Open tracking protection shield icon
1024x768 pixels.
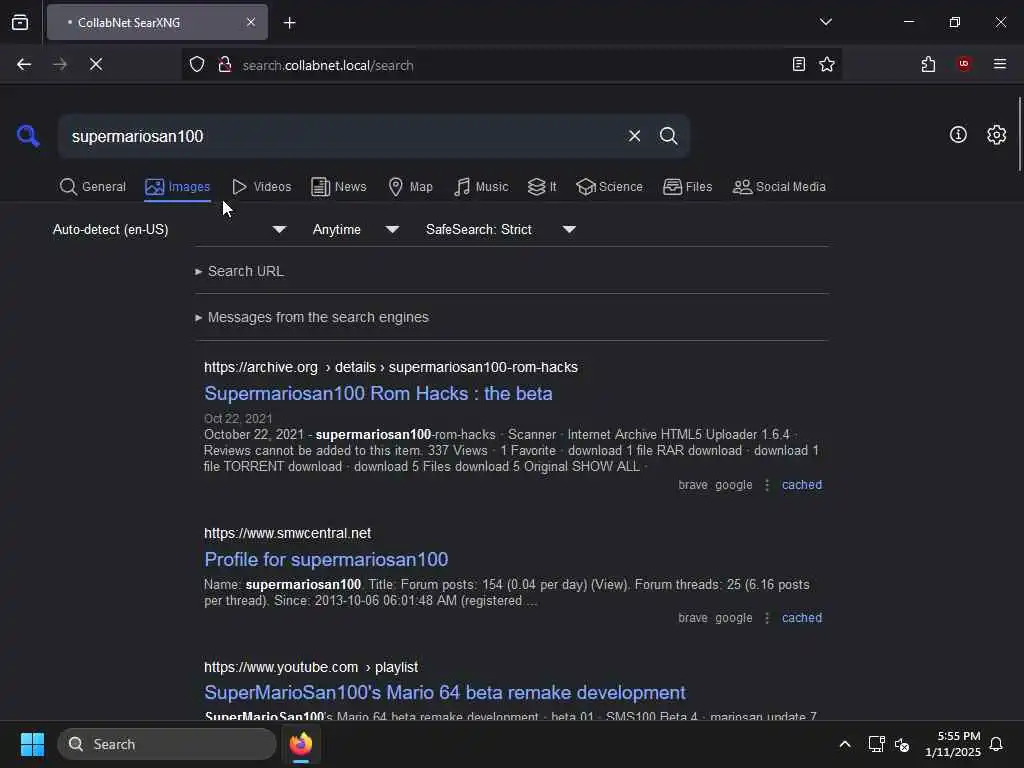coord(197,65)
